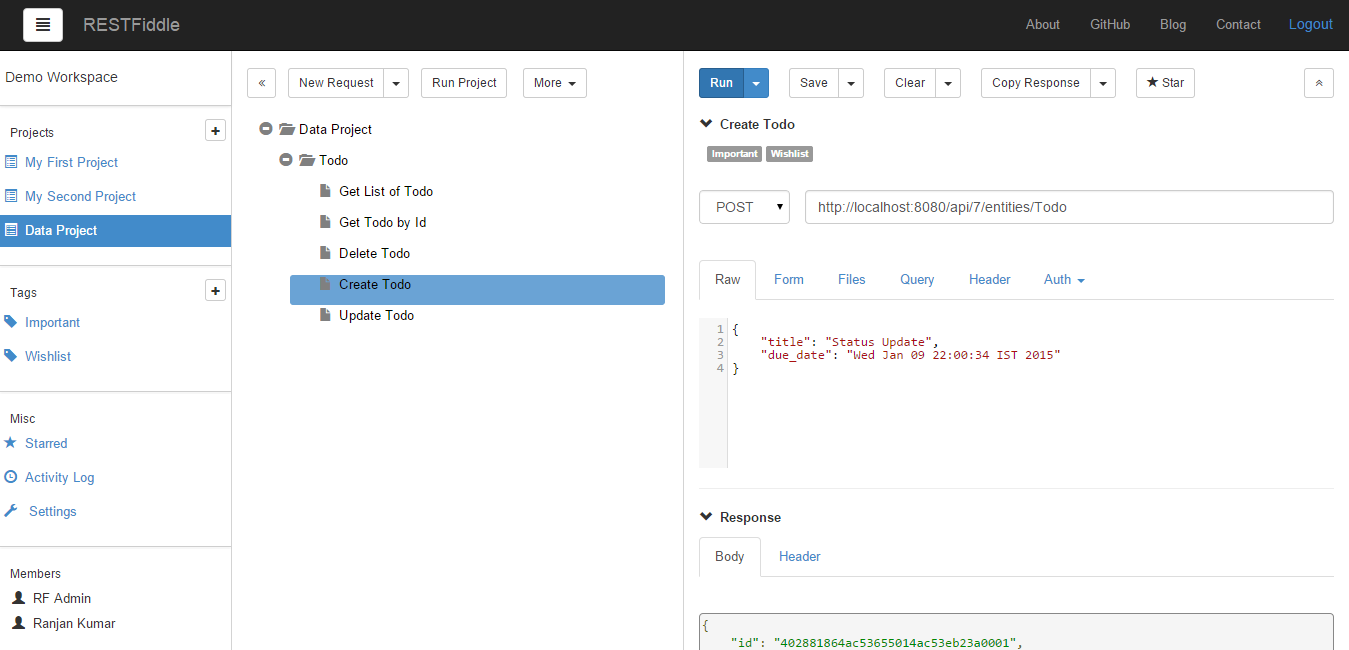Open the Save dropdown arrow
Image resolution: width=1349 pixels, height=650 pixels.
click(851, 83)
